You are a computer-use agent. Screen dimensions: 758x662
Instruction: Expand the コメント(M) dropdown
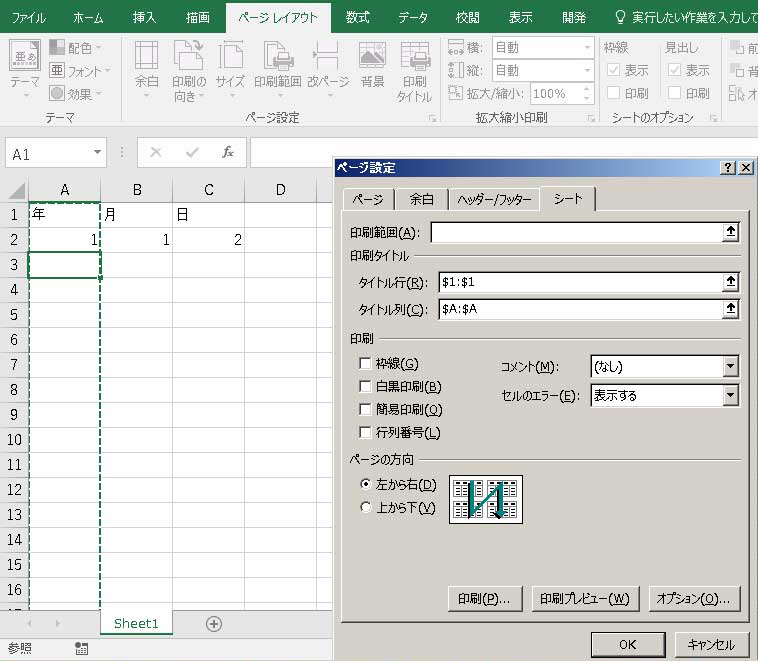pos(730,367)
